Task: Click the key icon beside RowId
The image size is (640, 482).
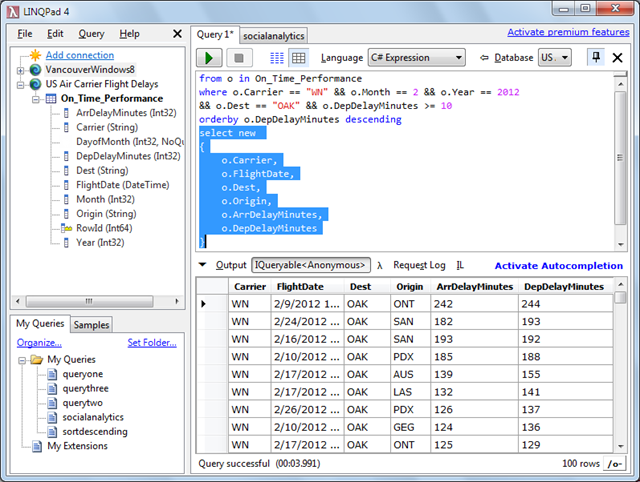Action: 66,228
